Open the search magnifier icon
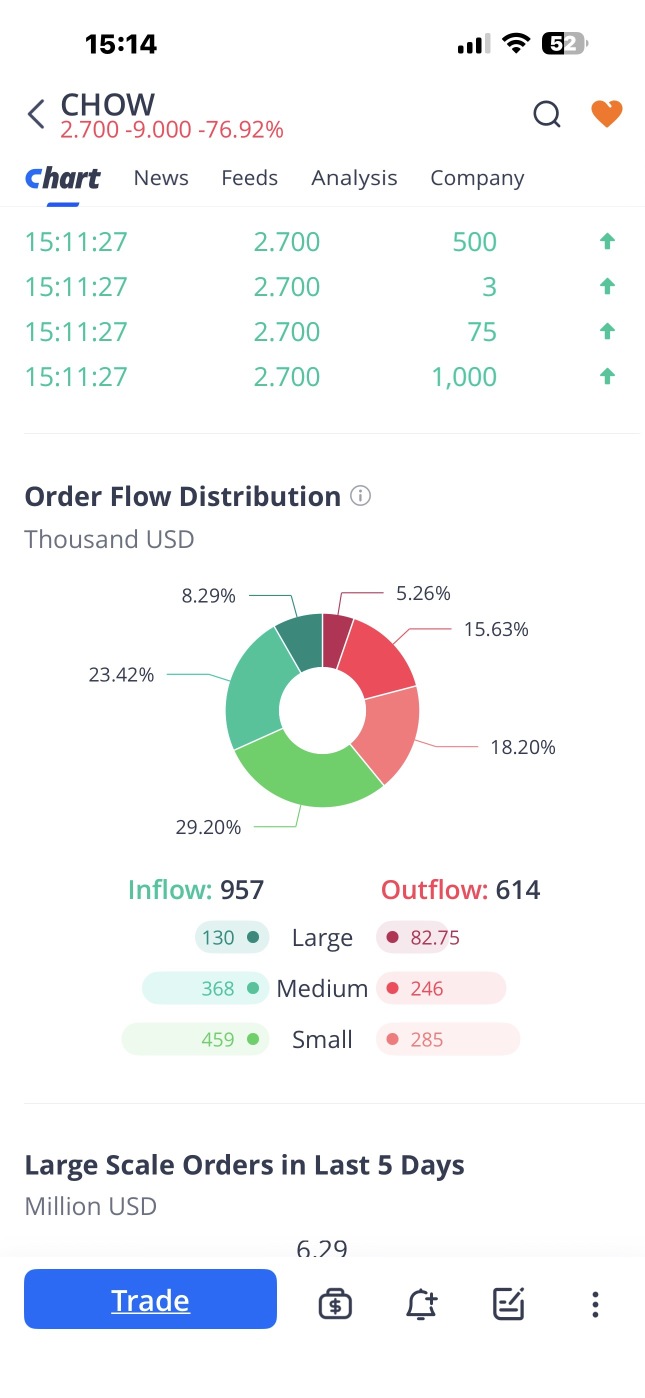Viewport: 645px width, 1398px height. (546, 115)
